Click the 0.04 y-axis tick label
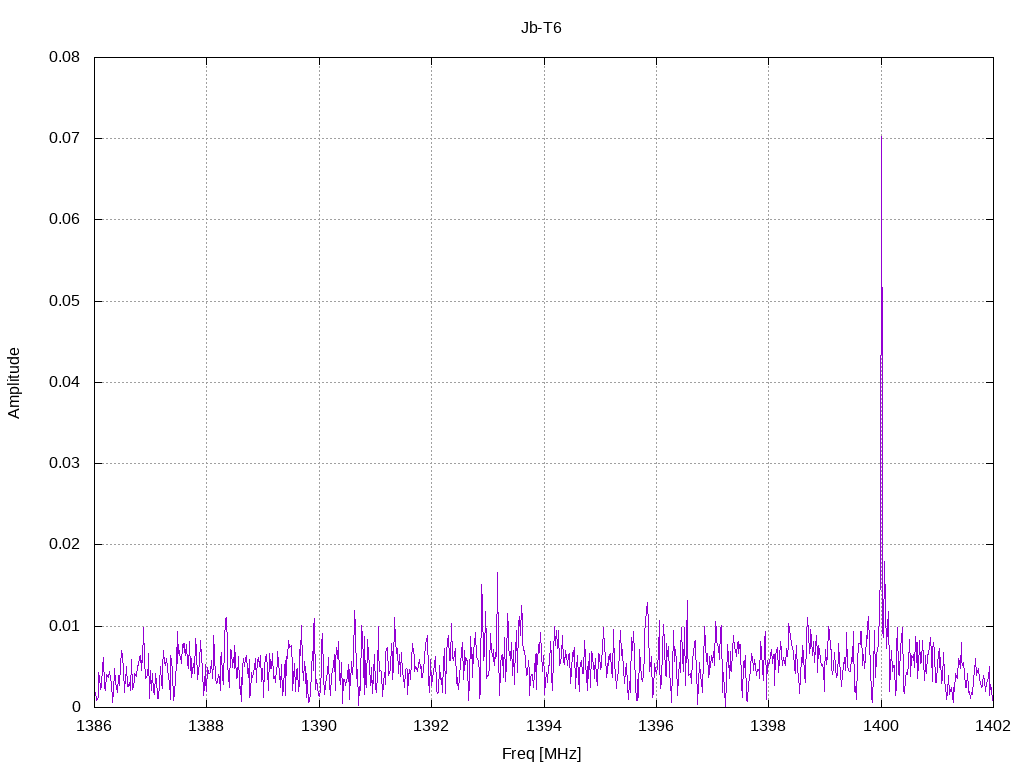The width and height of the screenshot is (1024, 768). 64,382
